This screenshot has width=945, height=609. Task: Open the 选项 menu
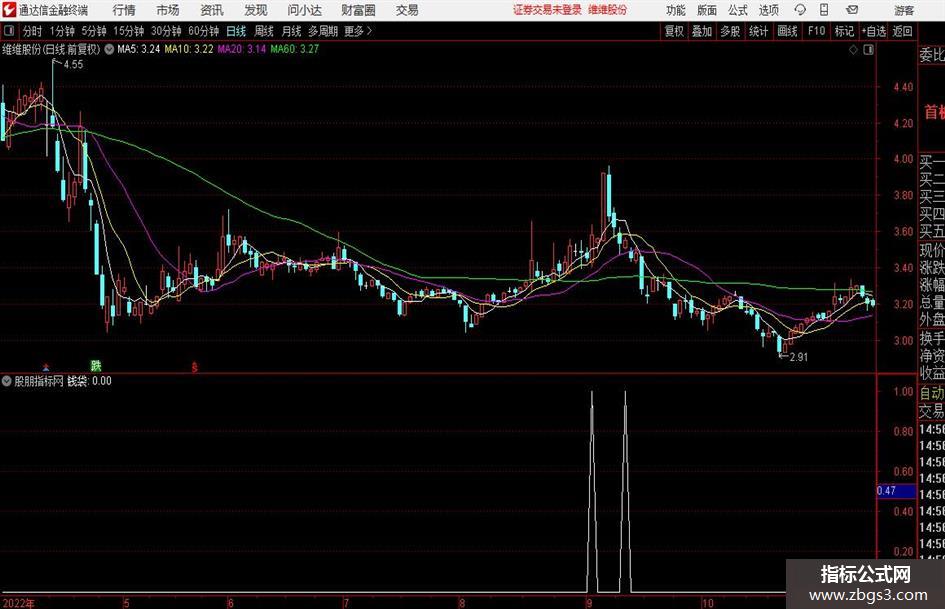click(x=768, y=10)
